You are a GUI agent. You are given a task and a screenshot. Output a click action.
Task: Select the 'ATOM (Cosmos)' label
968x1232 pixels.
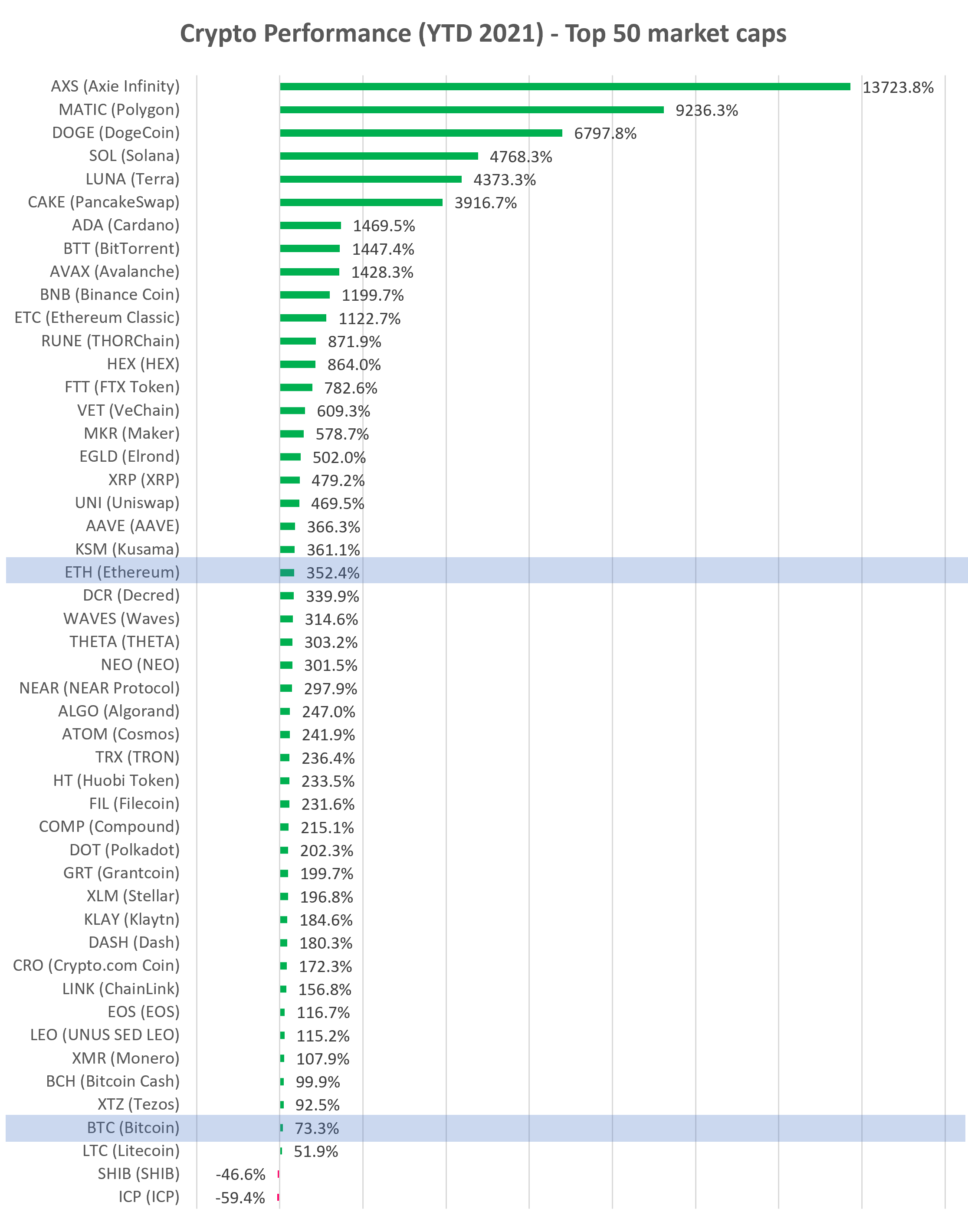point(121,734)
